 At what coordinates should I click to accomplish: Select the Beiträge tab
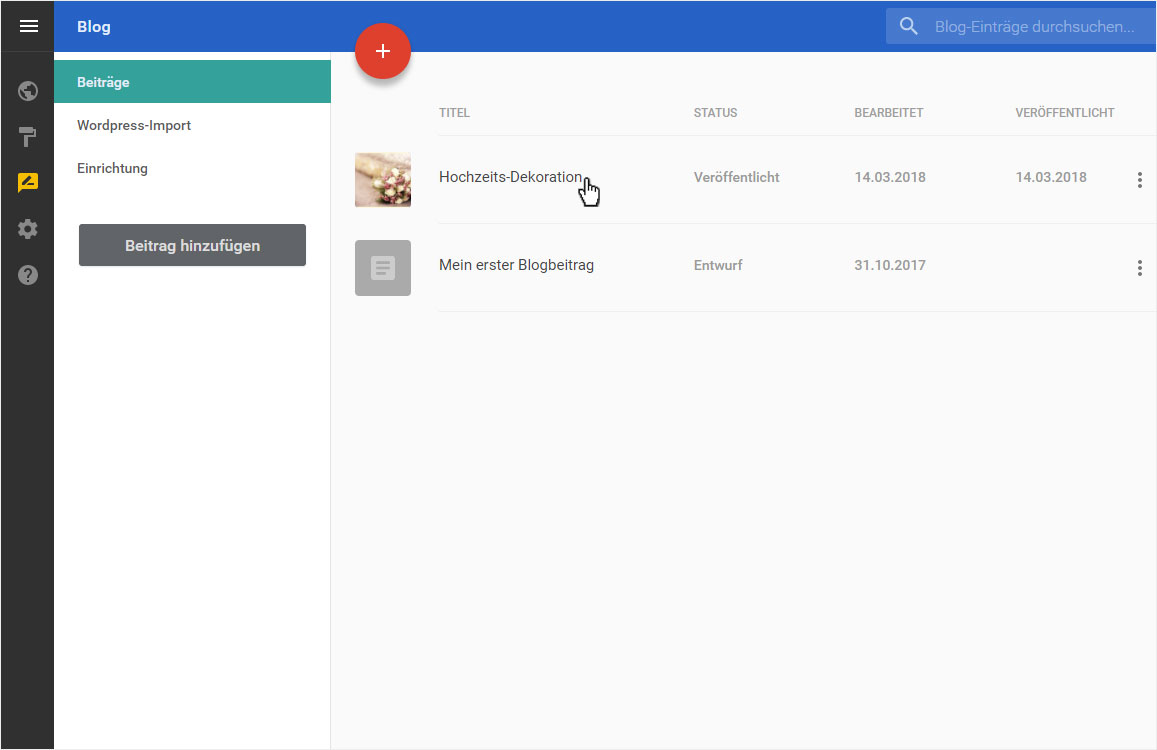(193, 82)
